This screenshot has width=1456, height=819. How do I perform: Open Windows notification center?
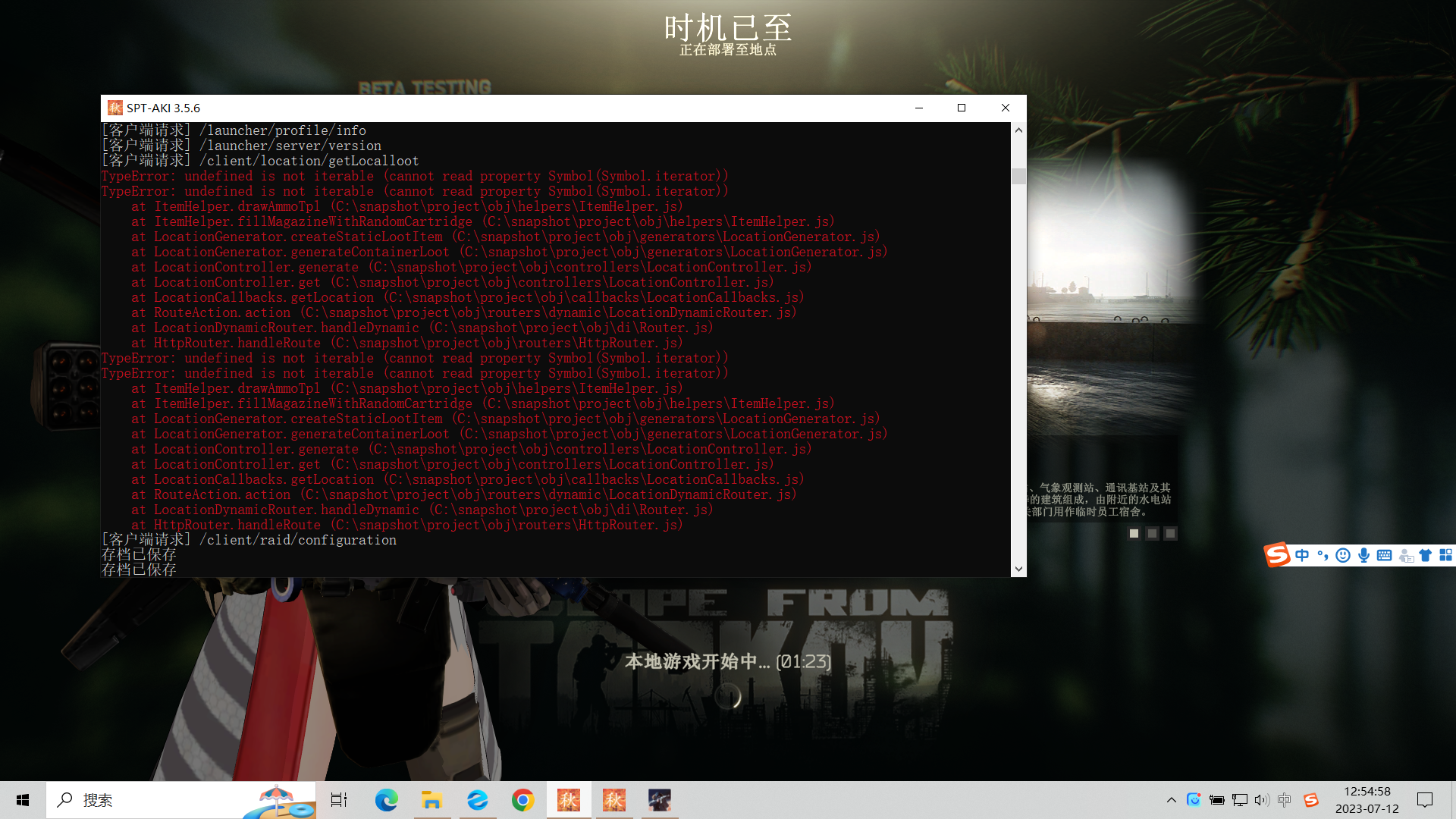click(1425, 800)
